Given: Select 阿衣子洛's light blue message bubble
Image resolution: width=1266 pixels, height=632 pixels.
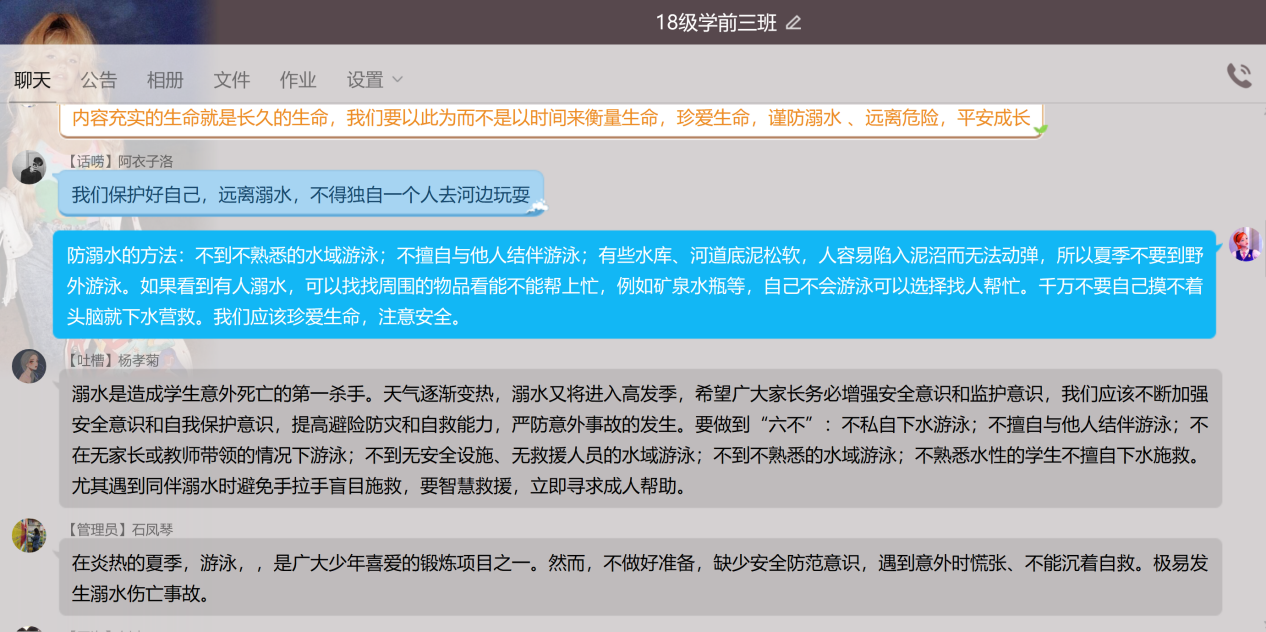Looking at the screenshot, I should click(x=300, y=194).
